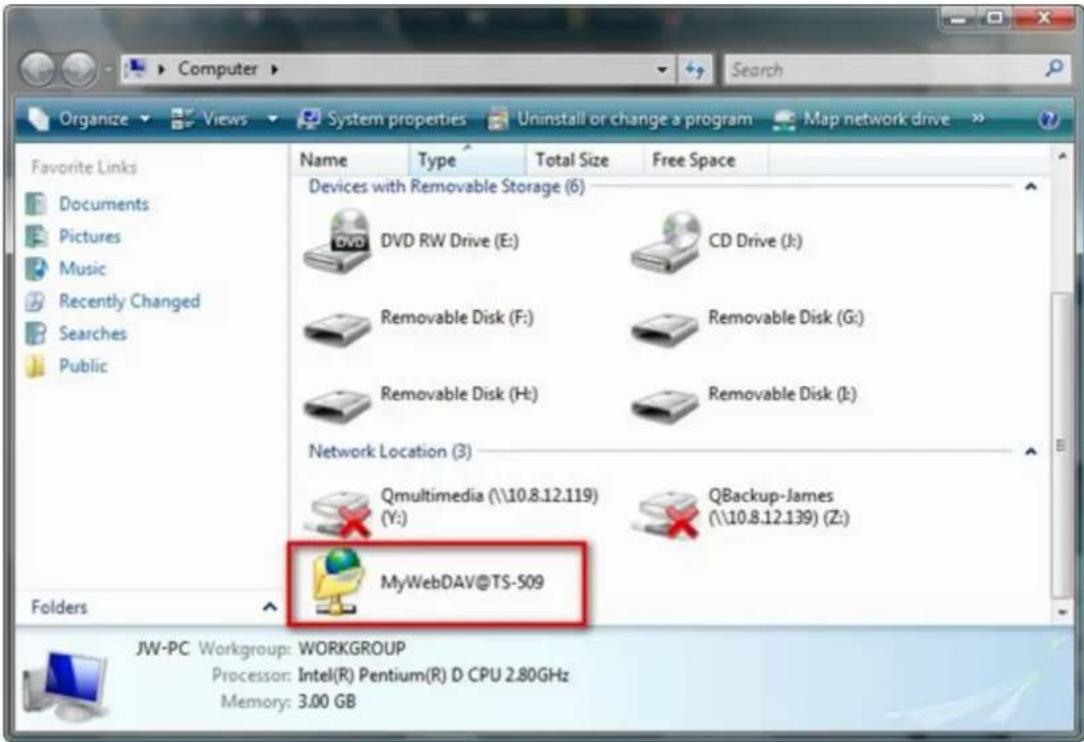Click the arrow after Computer in breadcrumb

pyautogui.click(x=274, y=69)
